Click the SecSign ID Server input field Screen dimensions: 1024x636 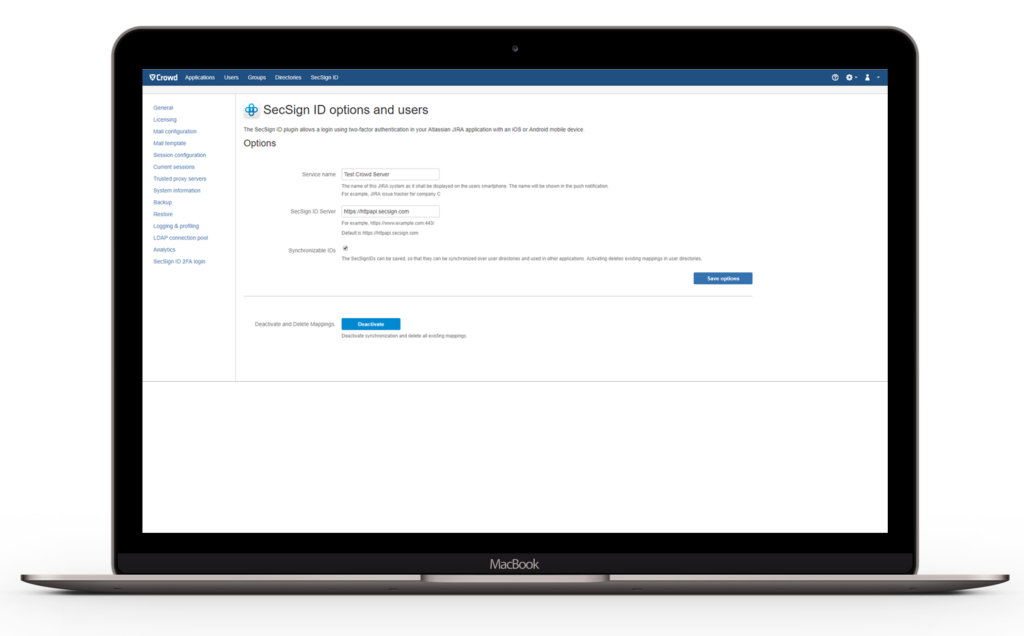(x=389, y=210)
